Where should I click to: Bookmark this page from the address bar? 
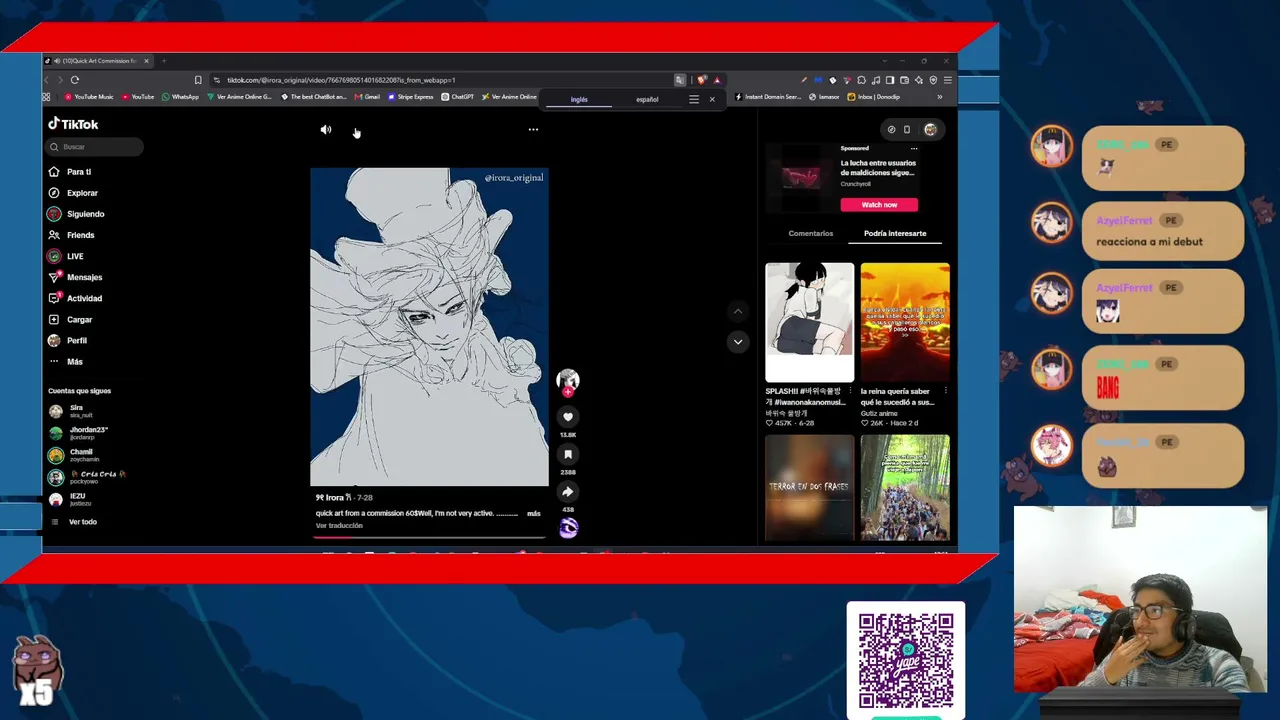coord(198,80)
